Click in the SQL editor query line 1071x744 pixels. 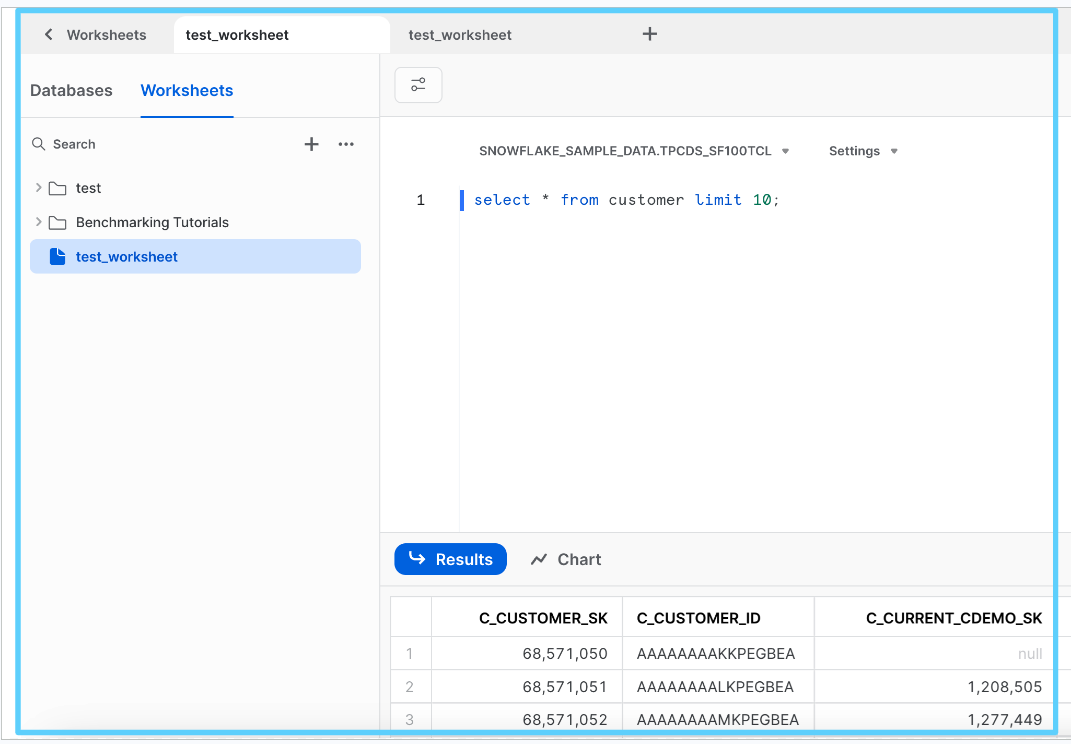click(x=626, y=200)
